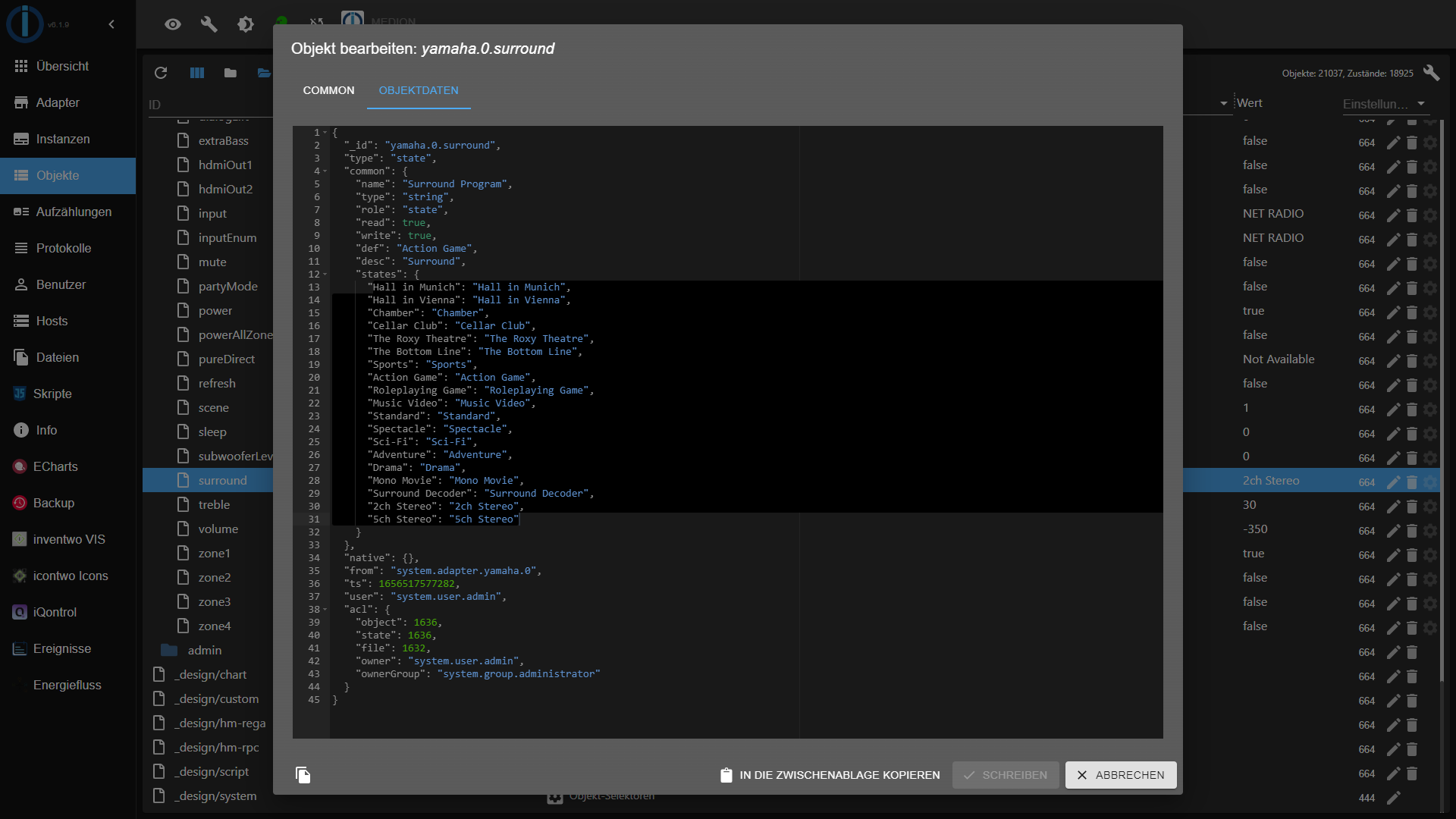Delete the volume row trash icon
Viewport: 1456px width, 819px height.
[x=1412, y=530]
